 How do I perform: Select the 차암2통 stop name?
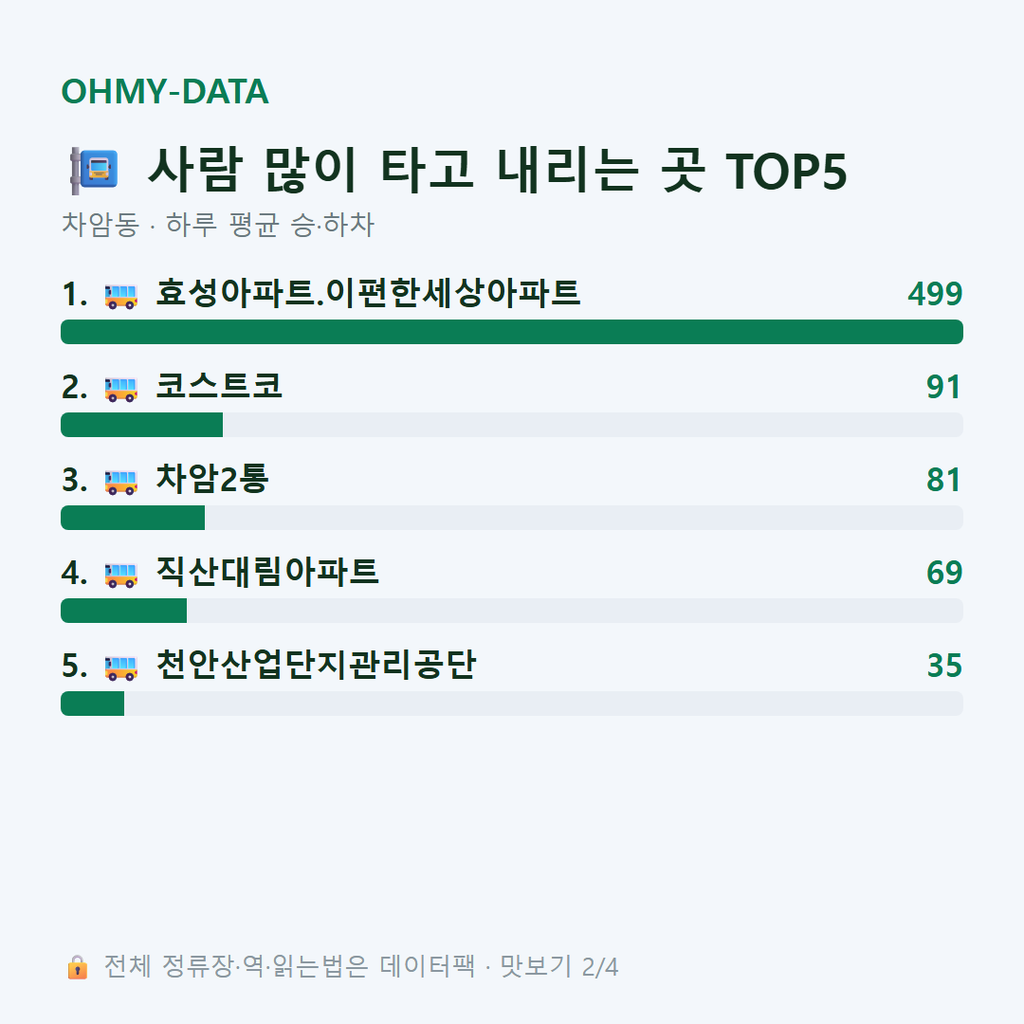coord(212,479)
